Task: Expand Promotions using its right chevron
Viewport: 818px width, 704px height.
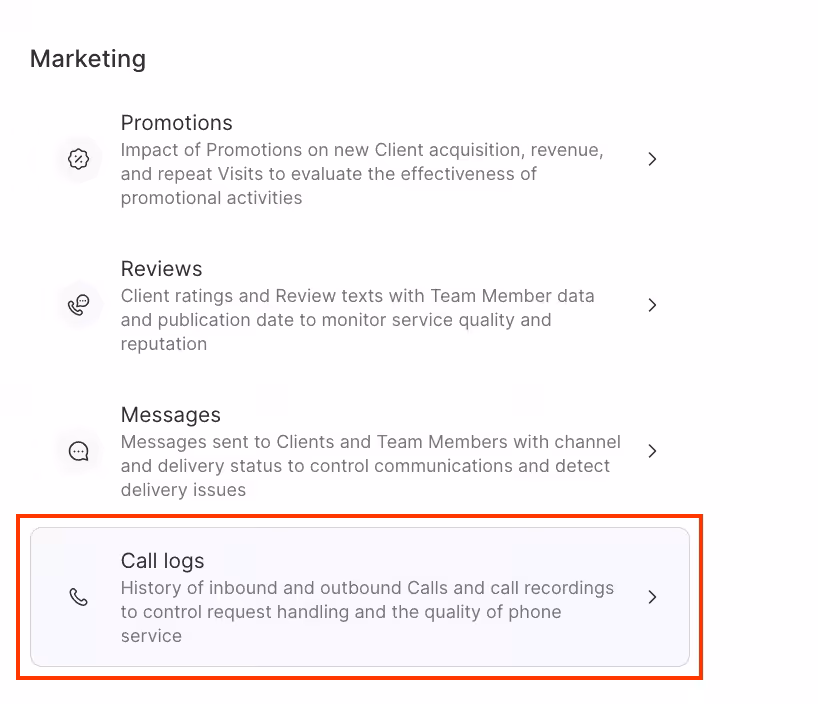Action: click(x=652, y=159)
